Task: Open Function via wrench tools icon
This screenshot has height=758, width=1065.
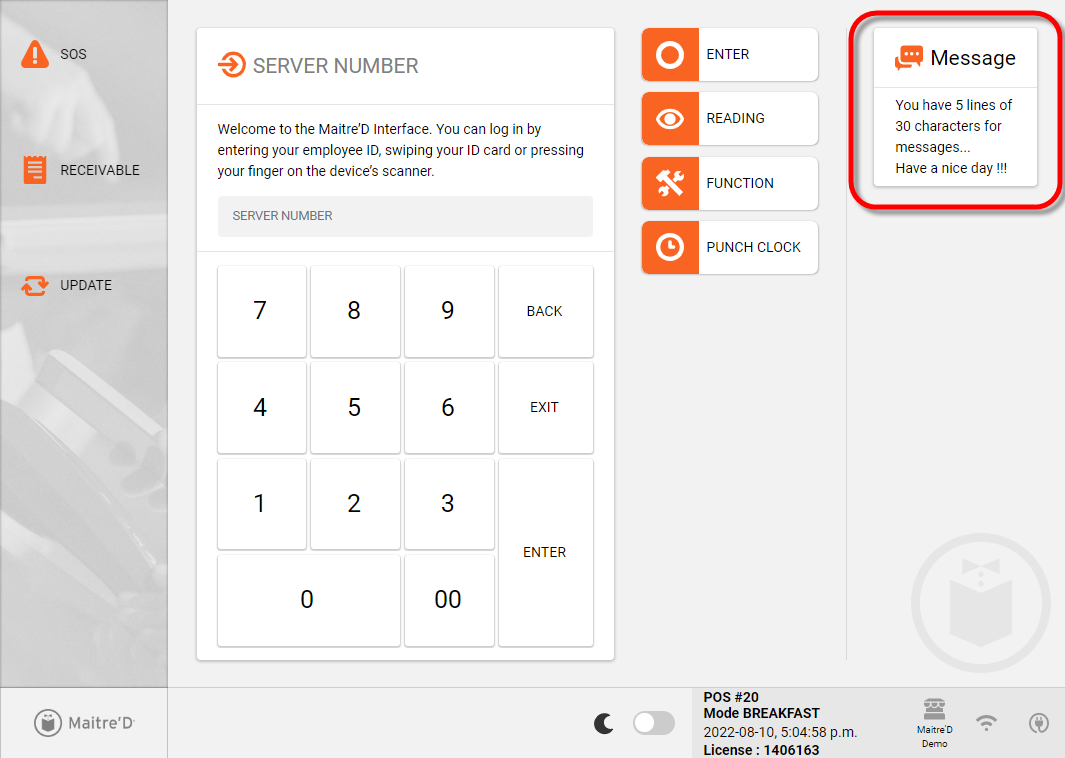Action: coord(670,183)
